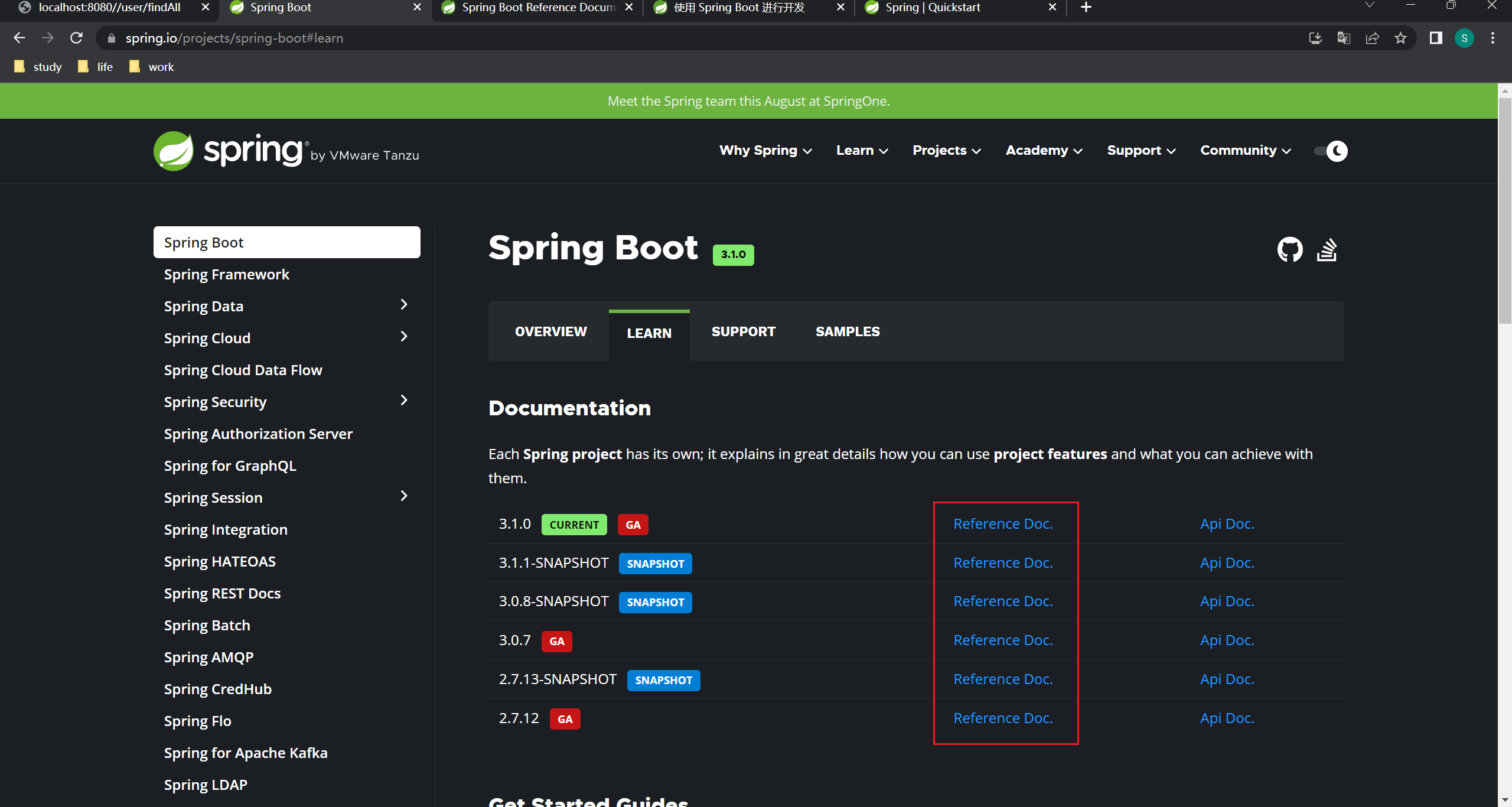Expand Spring Security submenu chevron
Image resolution: width=1512 pixels, height=807 pixels.
click(404, 400)
